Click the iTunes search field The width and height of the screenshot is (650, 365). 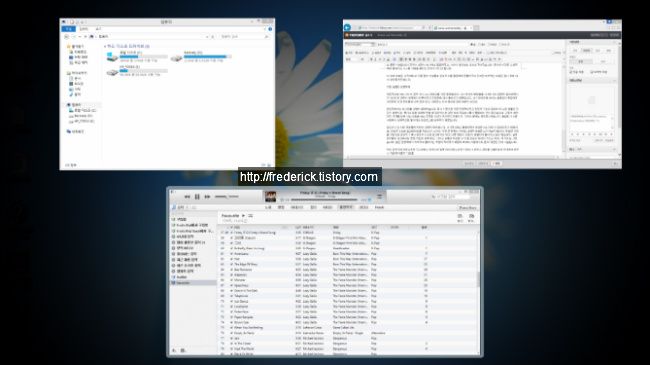[450, 197]
